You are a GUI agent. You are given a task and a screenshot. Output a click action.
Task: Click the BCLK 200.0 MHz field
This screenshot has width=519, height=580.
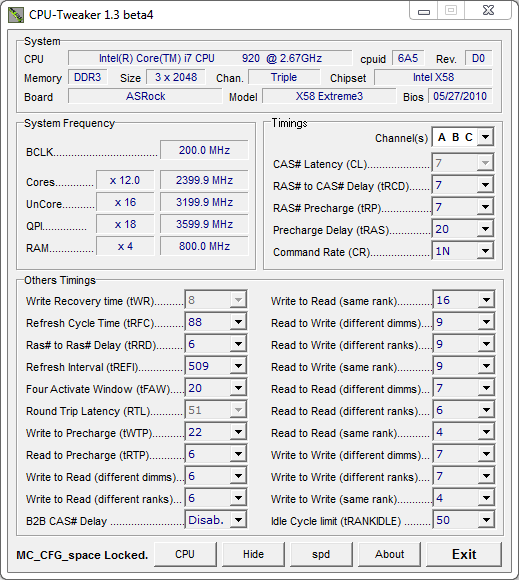tap(204, 150)
